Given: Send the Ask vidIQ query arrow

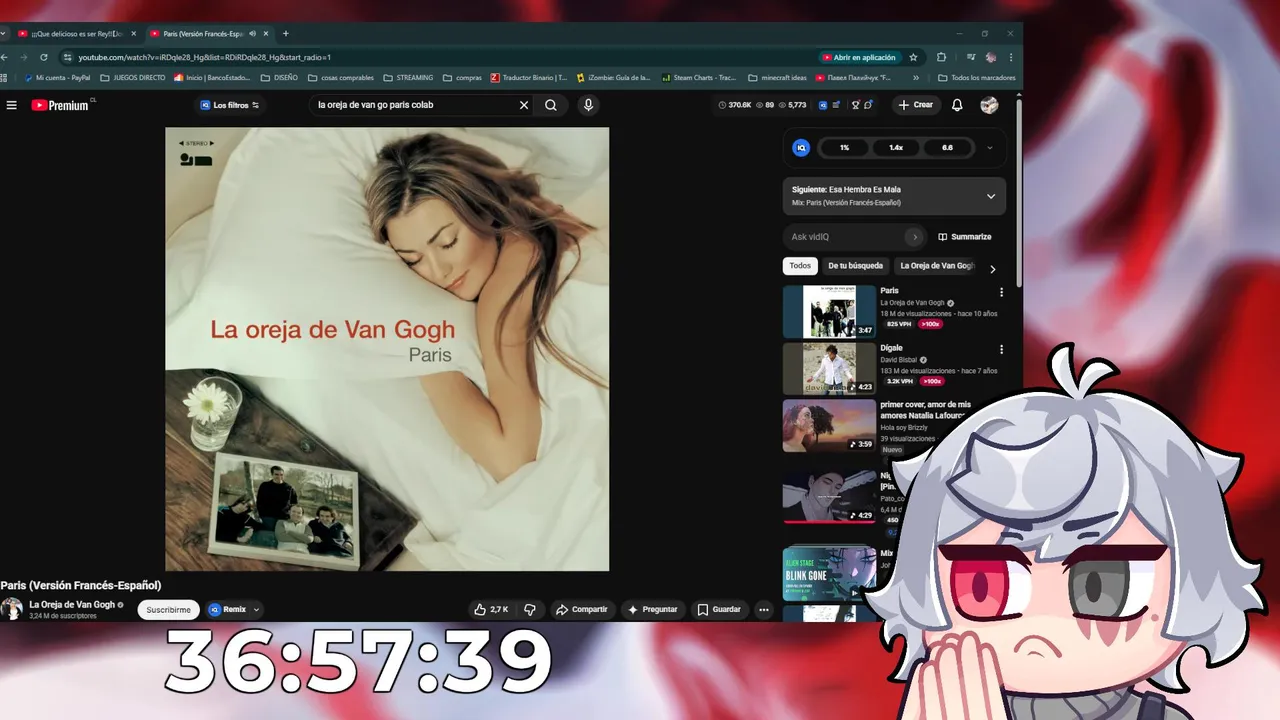Looking at the screenshot, I should click(914, 237).
